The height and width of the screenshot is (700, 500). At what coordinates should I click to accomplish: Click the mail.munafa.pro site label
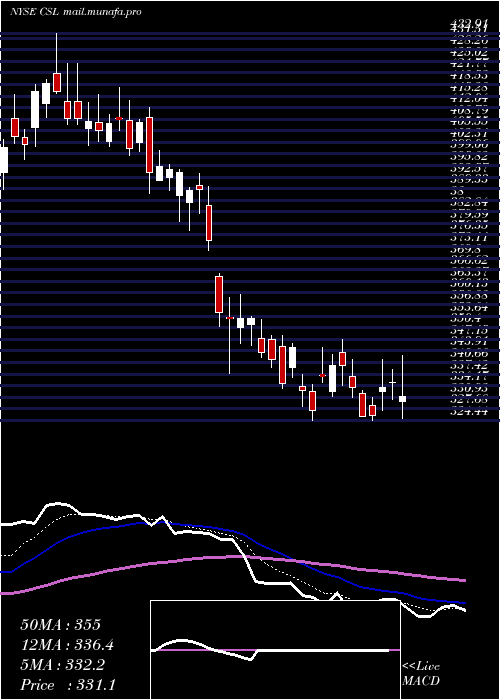[102, 12]
